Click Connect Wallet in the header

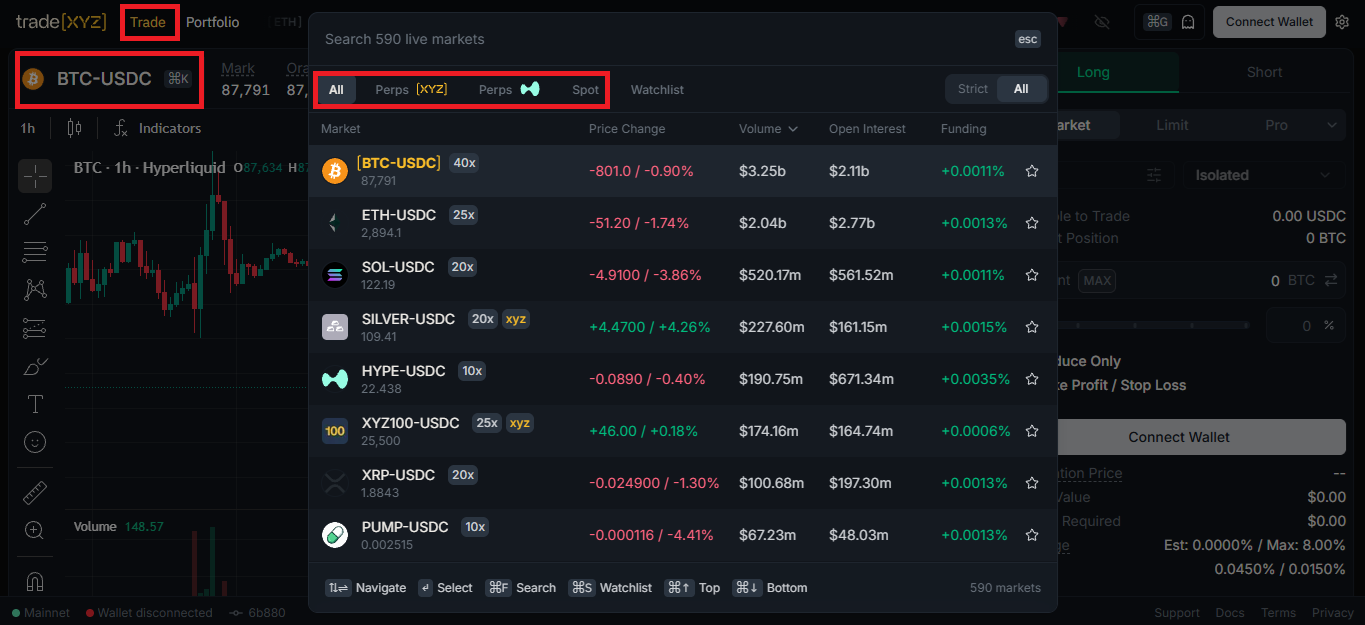point(1269,22)
